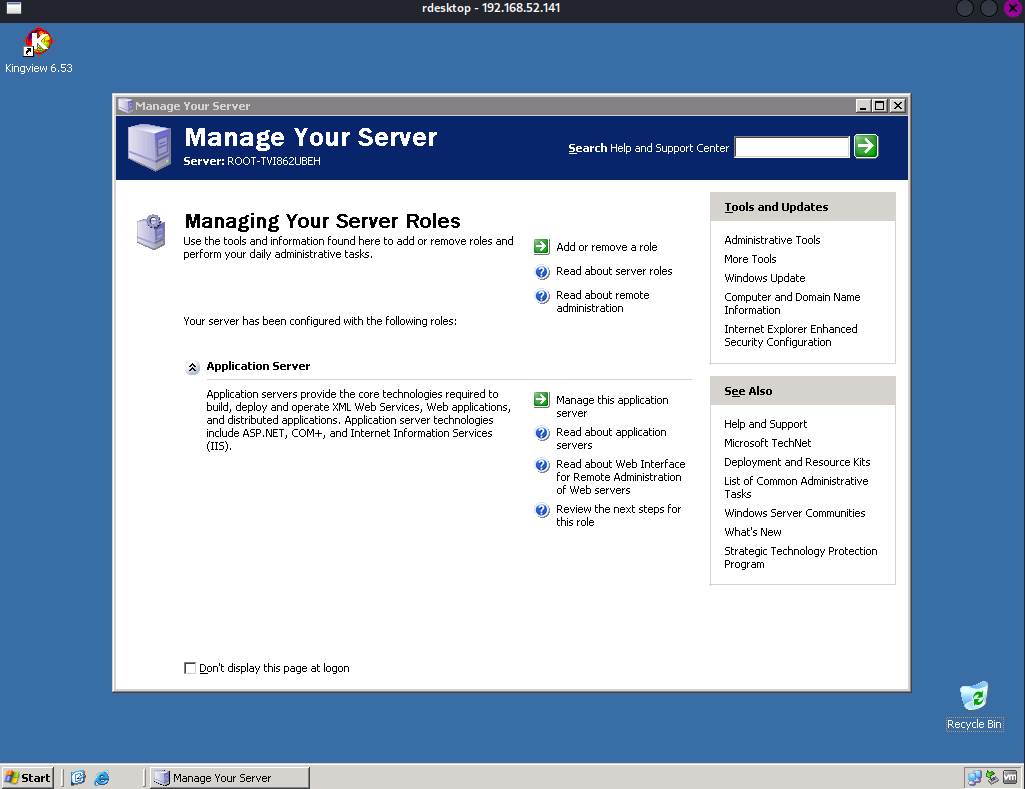Open Add or remove a role link
The image size is (1025, 789).
click(607, 247)
